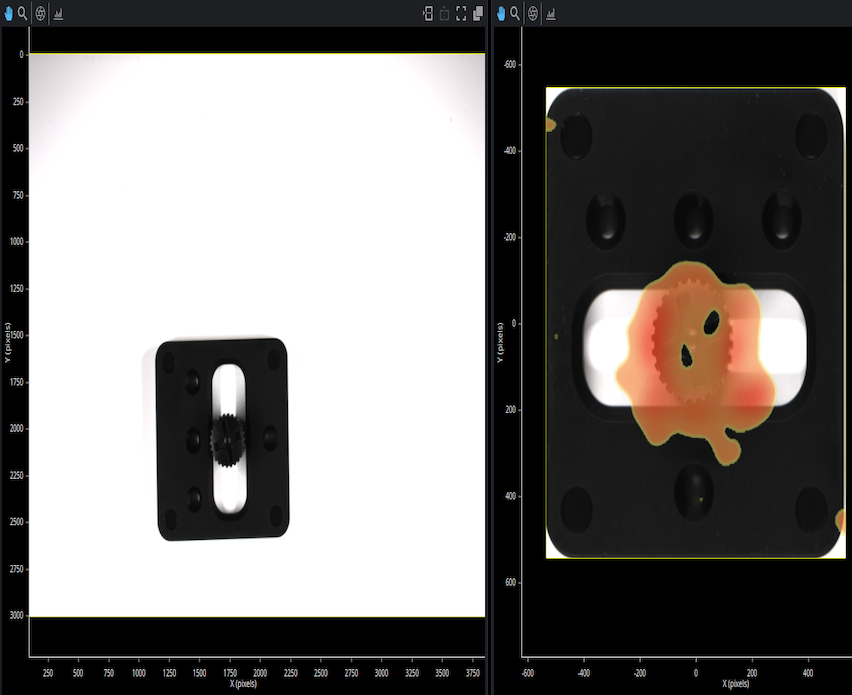Viewport: 852px width, 695px height.
Task: Open the histogram chart icon in left viewer
Action: coord(58,14)
